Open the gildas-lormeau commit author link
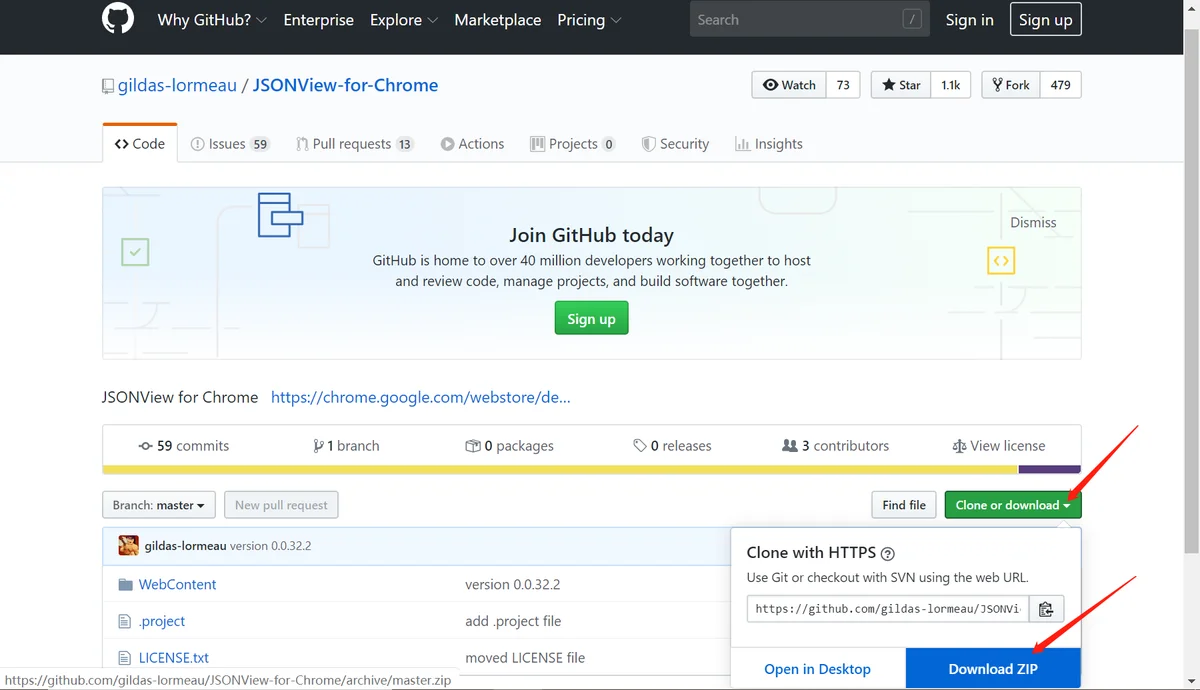The width and height of the screenshot is (1200, 690). coord(185,546)
